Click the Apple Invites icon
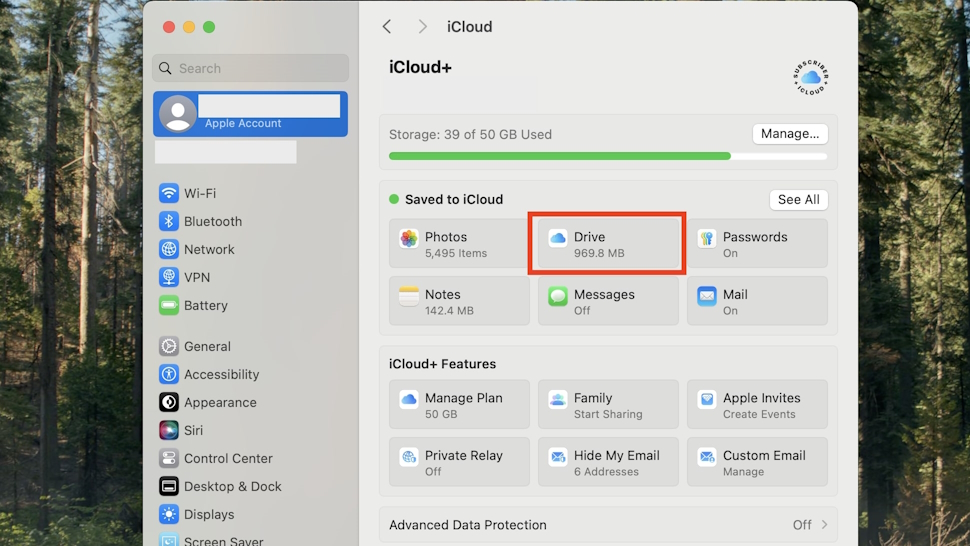The height and width of the screenshot is (546, 970). coord(706,399)
